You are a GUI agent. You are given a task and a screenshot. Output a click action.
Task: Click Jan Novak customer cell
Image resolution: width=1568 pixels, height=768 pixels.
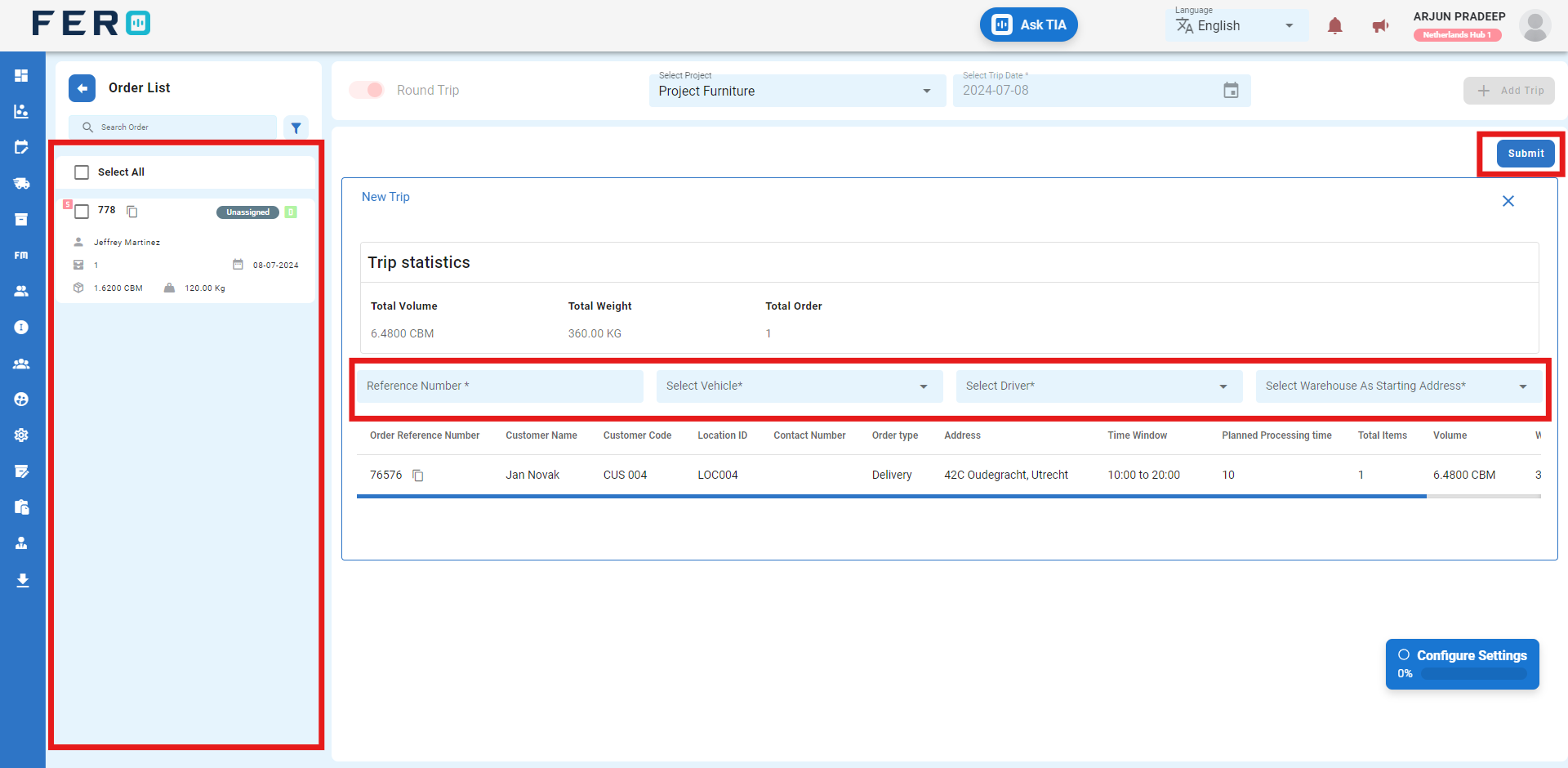532,475
